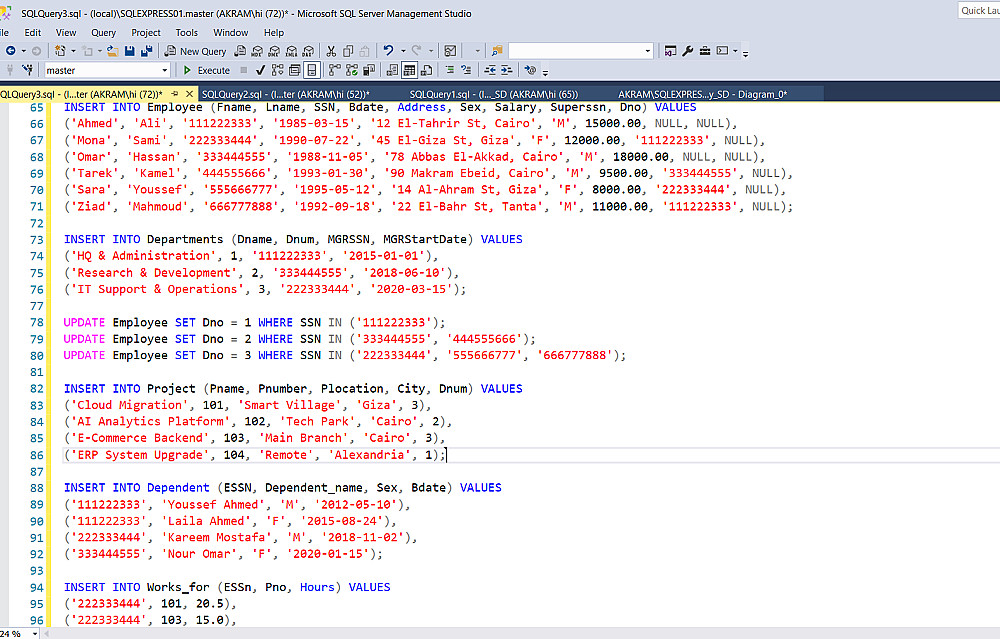The width and height of the screenshot is (1000, 639).
Task: Click the New Query button
Action: click(x=195, y=51)
